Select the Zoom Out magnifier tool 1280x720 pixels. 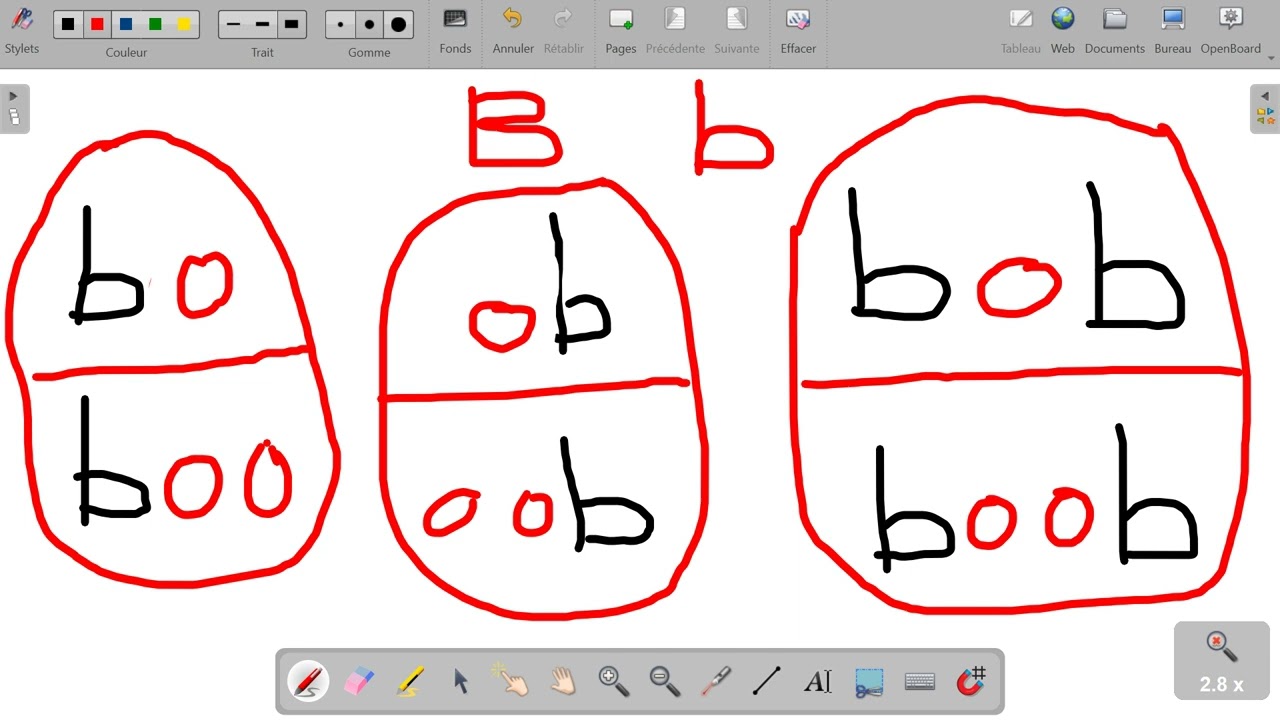665,682
